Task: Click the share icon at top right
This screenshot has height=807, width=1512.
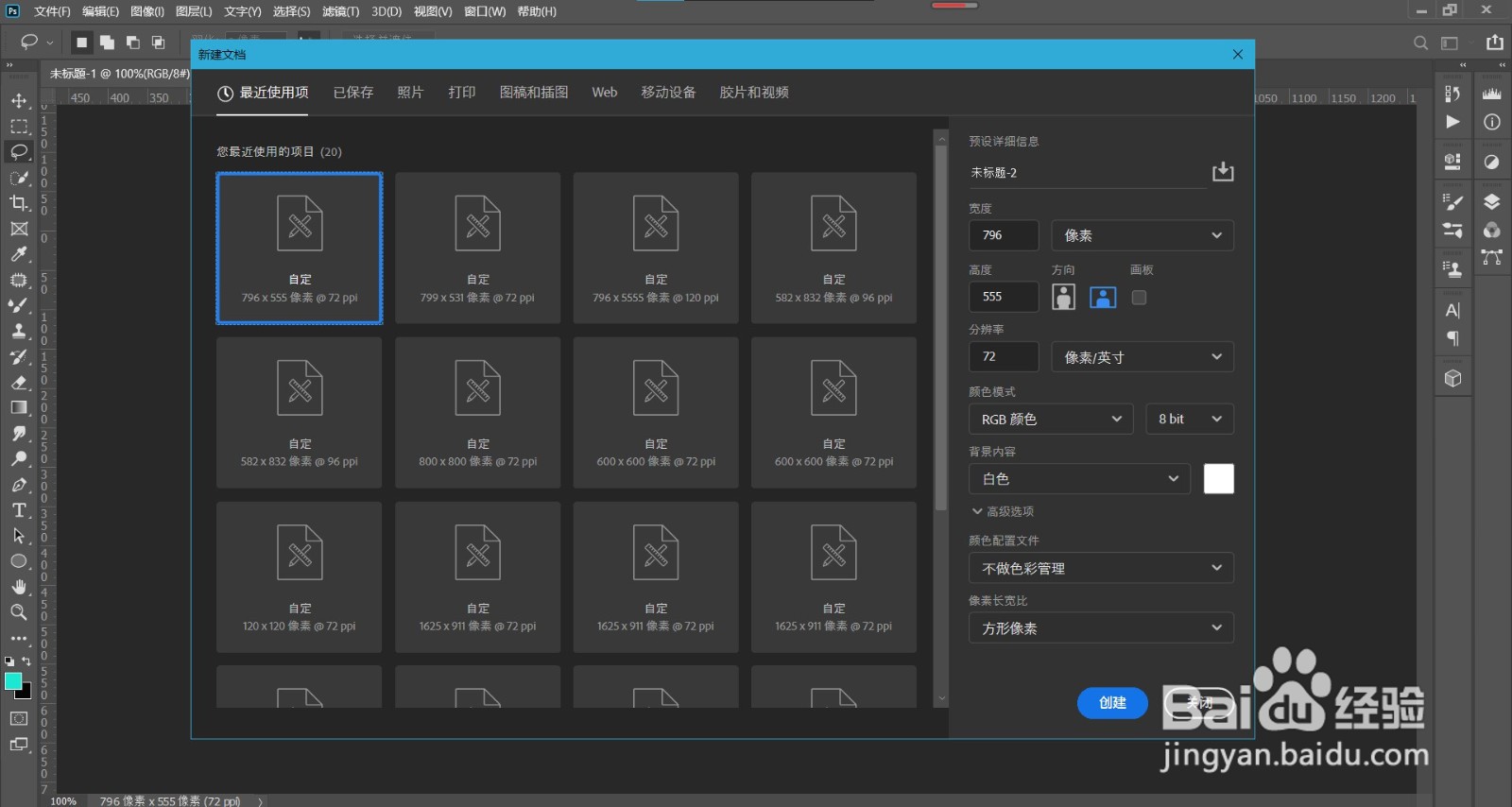Action: pyautogui.click(x=1494, y=43)
